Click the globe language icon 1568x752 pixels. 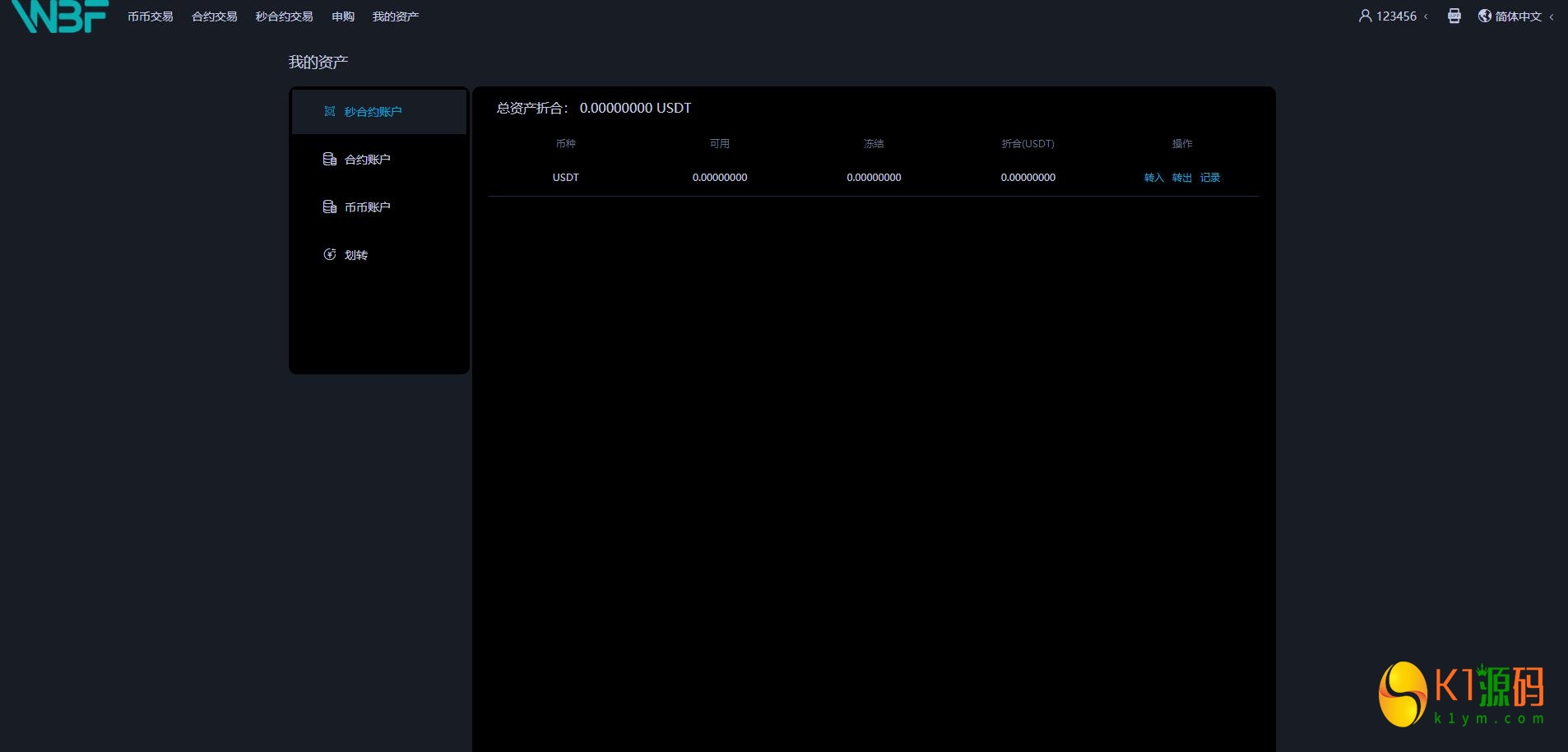[1484, 16]
